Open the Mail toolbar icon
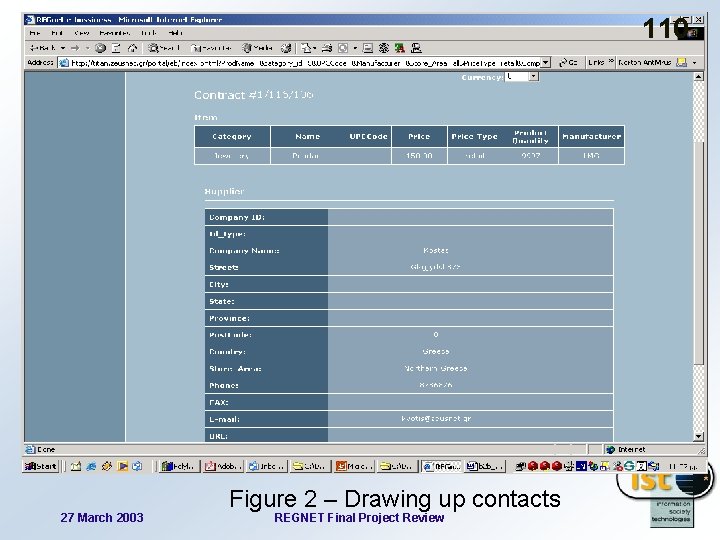The image size is (720, 540). (x=306, y=48)
